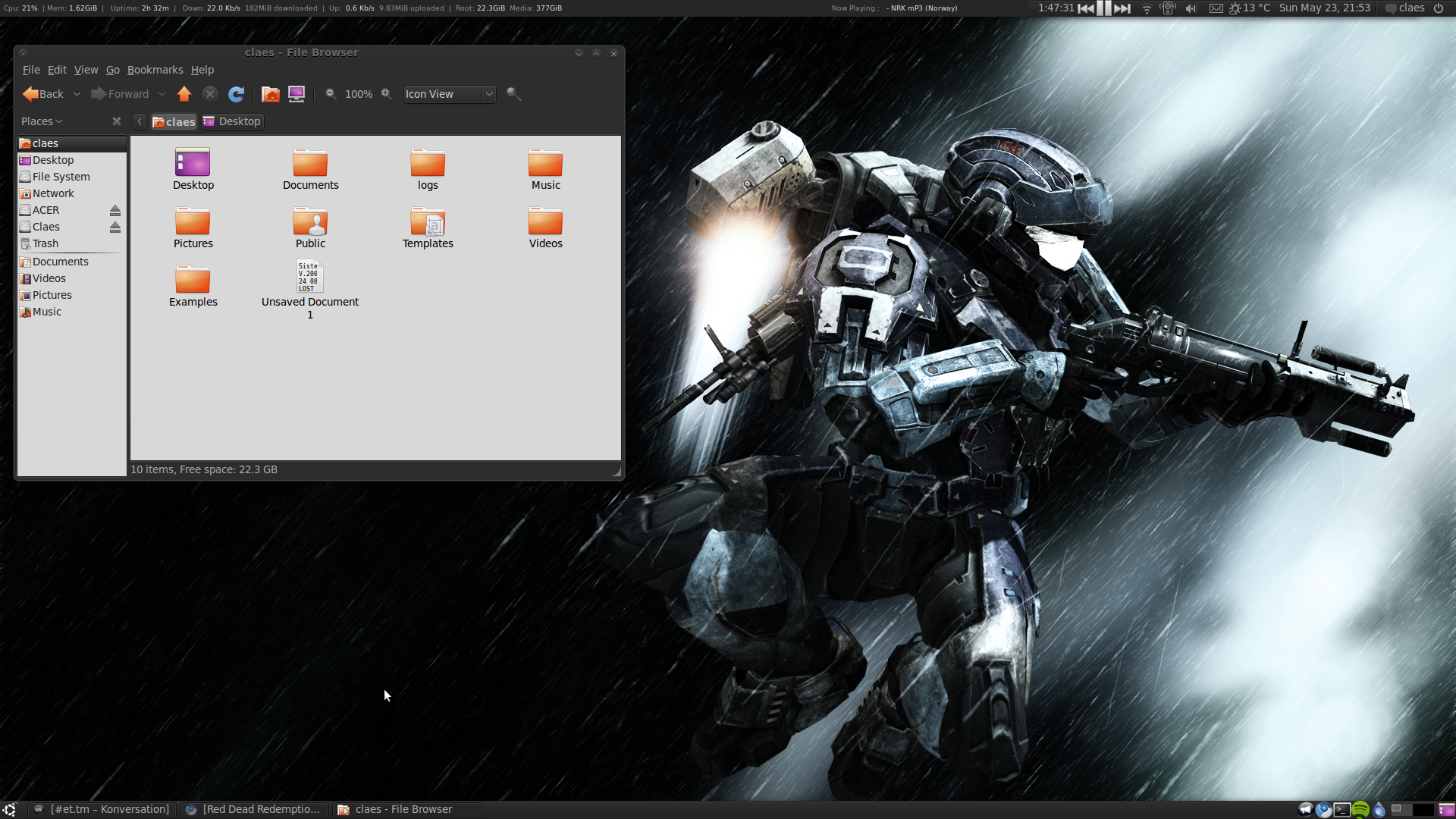The width and height of the screenshot is (1456, 819).
Task: Go up to parent folder
Action: [184, 94]
